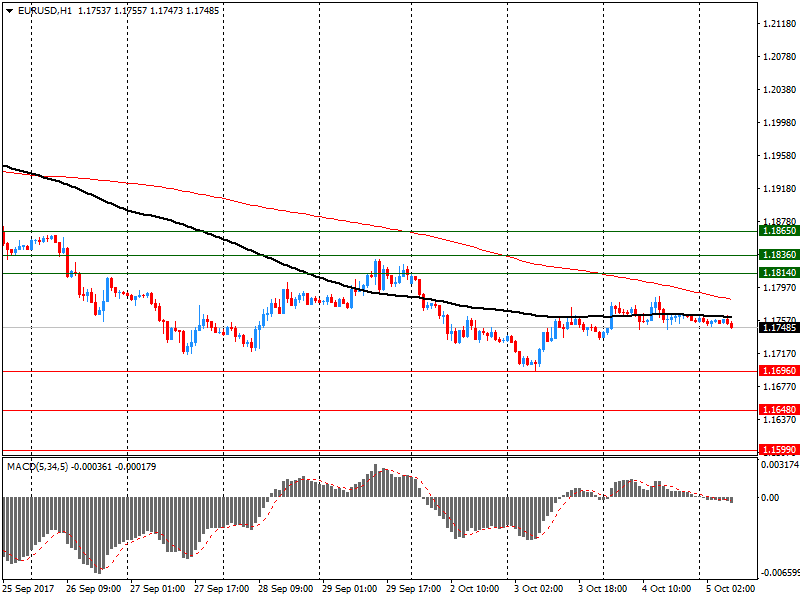The height and width of the screenshot is (600, 800).
Task: Select the 1.16770 price scale value
Action: pyautogui.click(x=780, y=387)
